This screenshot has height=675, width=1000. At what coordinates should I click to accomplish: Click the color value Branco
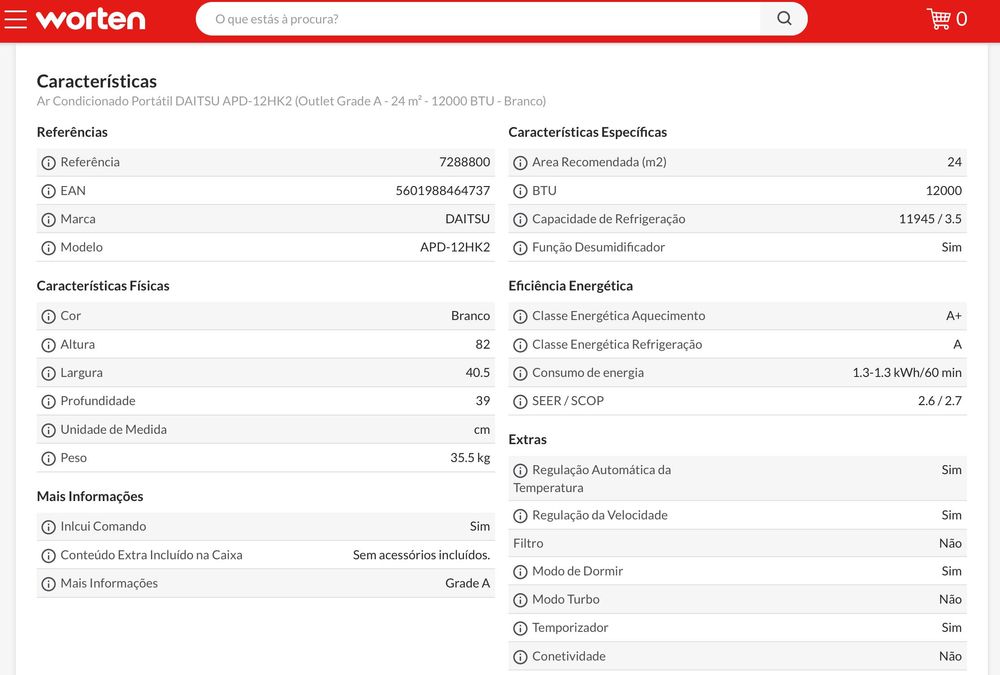pos(470,316)
